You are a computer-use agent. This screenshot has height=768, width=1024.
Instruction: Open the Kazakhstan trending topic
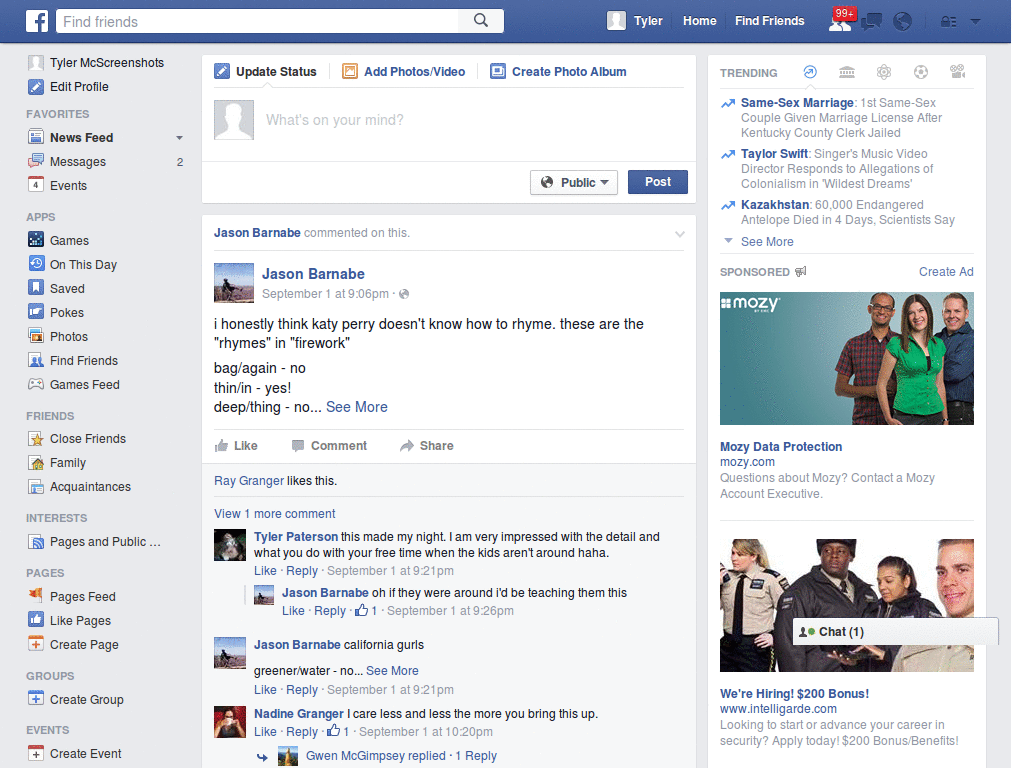pos(775,204)
